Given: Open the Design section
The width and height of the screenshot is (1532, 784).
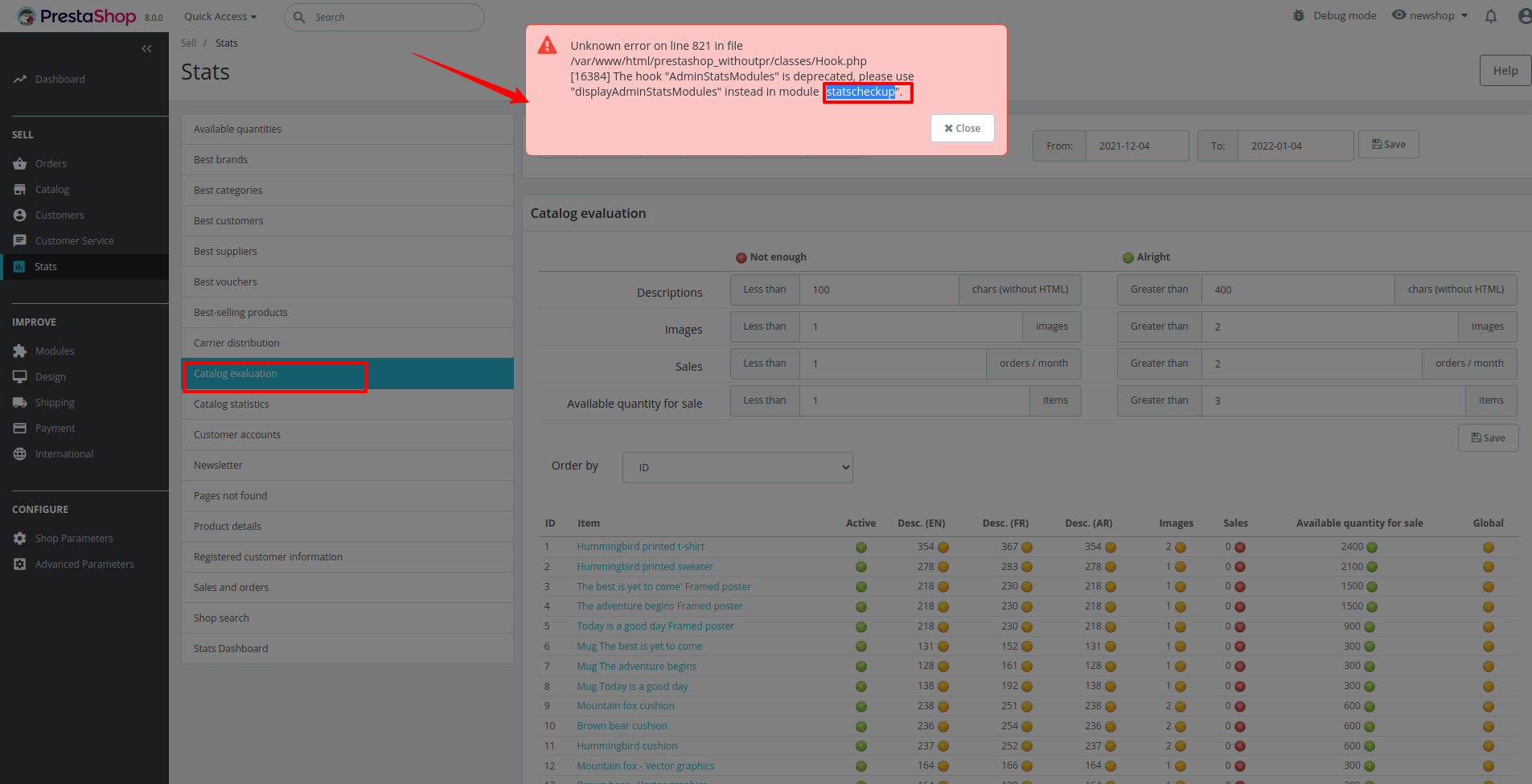Looking at the screenshot, I should pos(51,376).
